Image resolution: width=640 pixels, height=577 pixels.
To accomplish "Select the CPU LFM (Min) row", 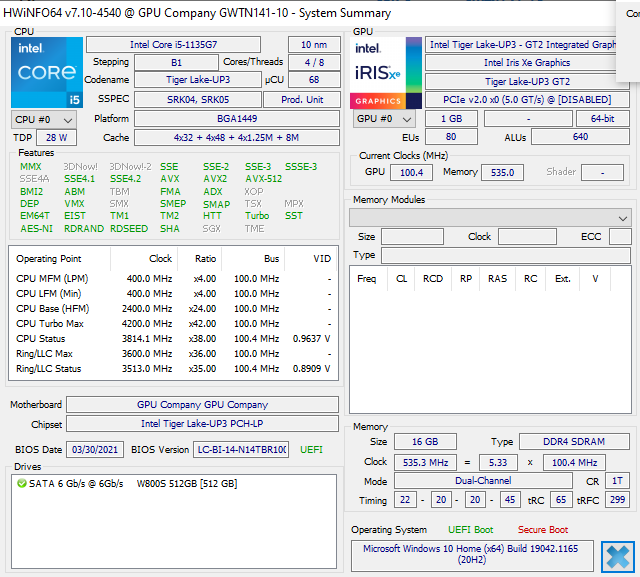I will (173, 294).
